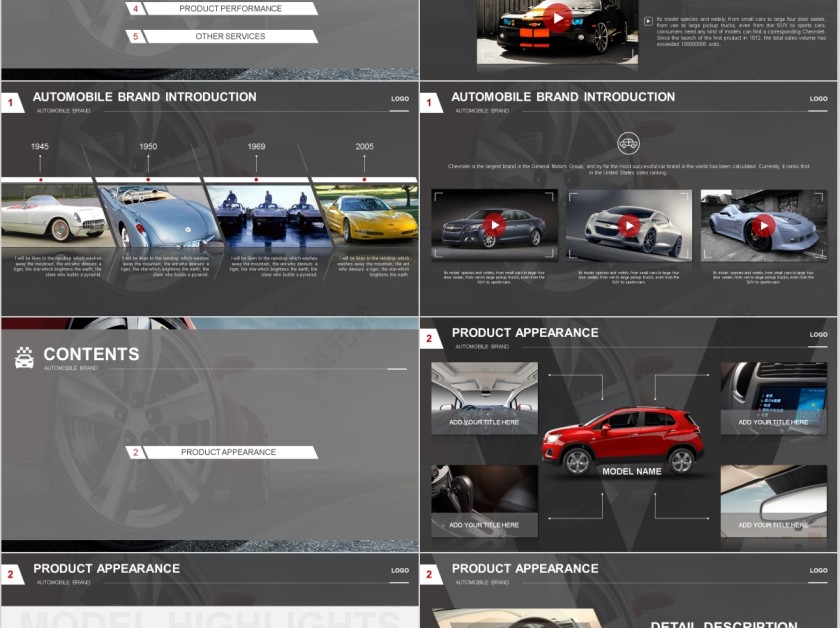Play the video on the black Camaro image

pyautogui.click(x=558, y=17)
